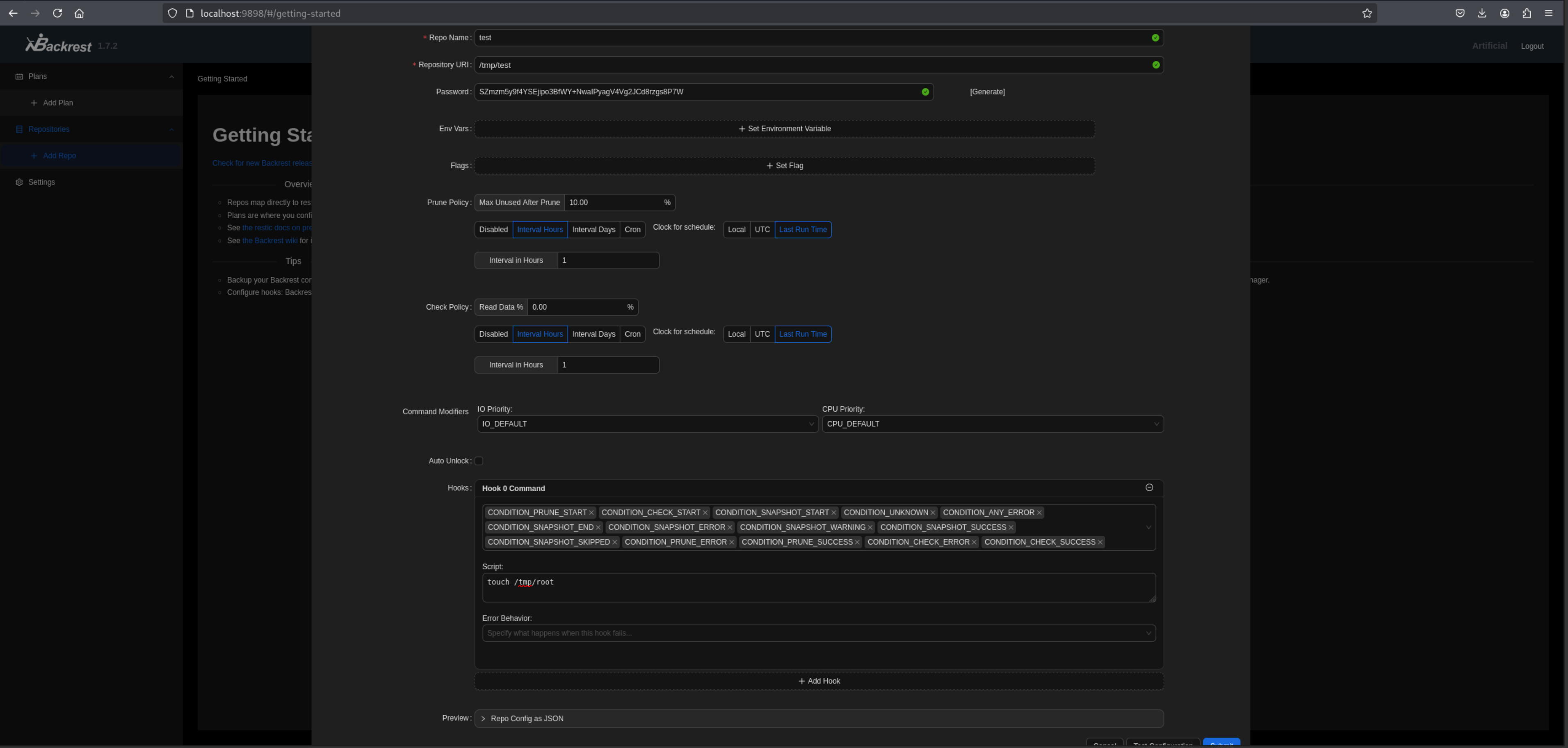Remove the CONDITION_PRUNE_START tag
This screenshot has height=748, width=1568.
pyautogui.click(x=591, y=513)
